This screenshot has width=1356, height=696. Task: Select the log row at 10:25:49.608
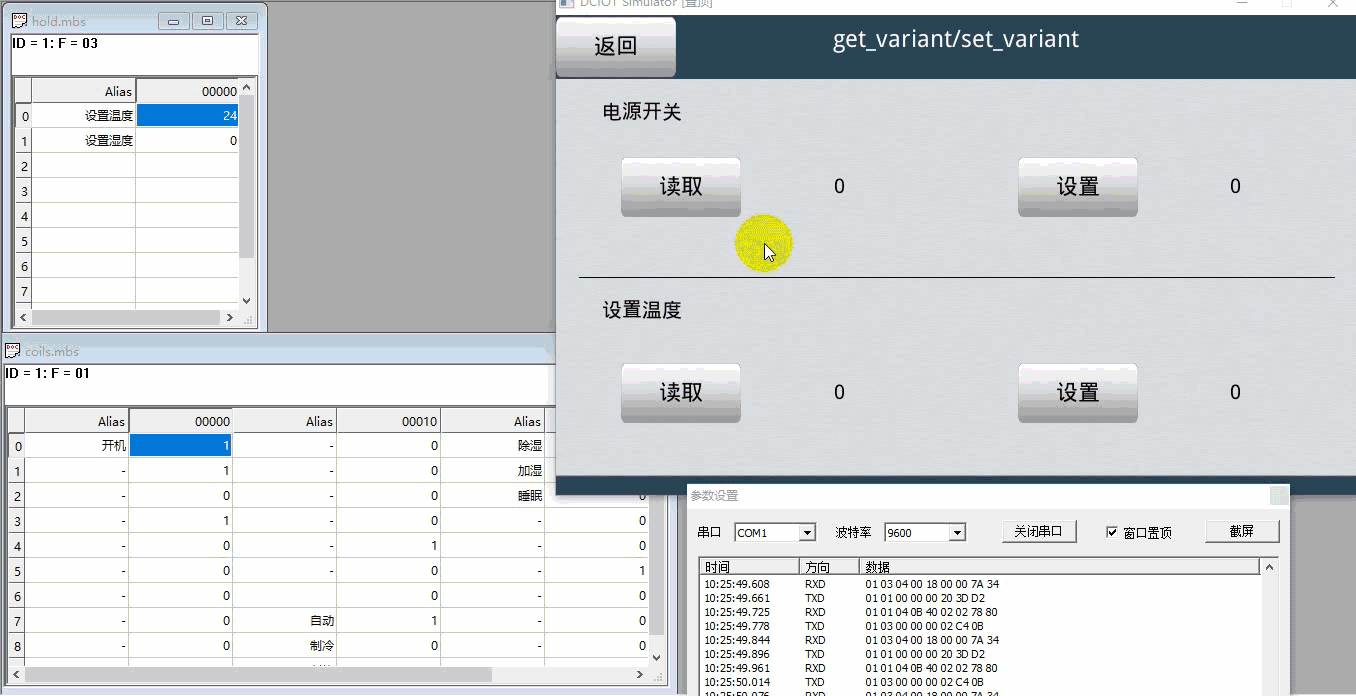click(x=980, y=584)
